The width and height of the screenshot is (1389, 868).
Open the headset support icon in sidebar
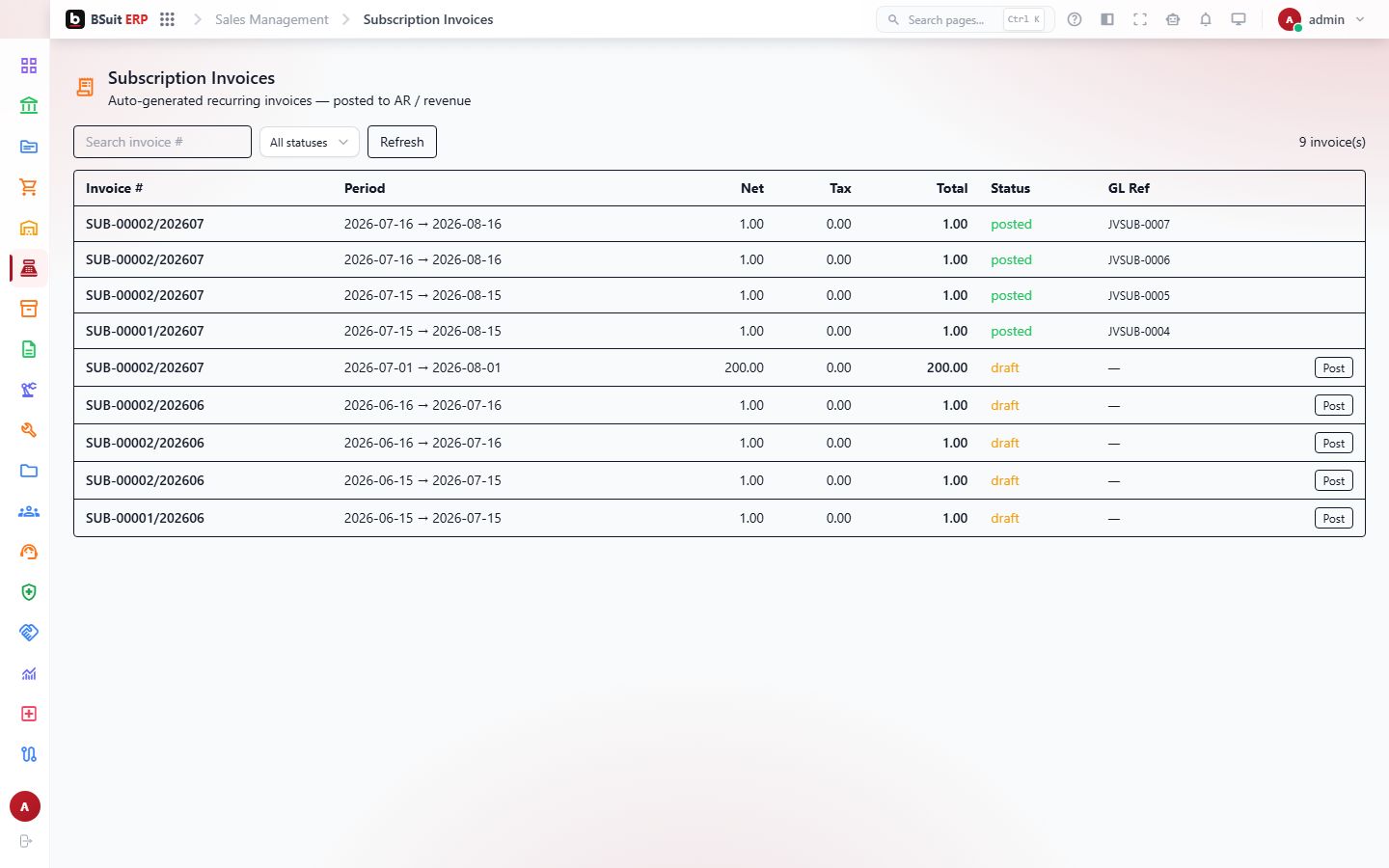[x=29, y=552]
